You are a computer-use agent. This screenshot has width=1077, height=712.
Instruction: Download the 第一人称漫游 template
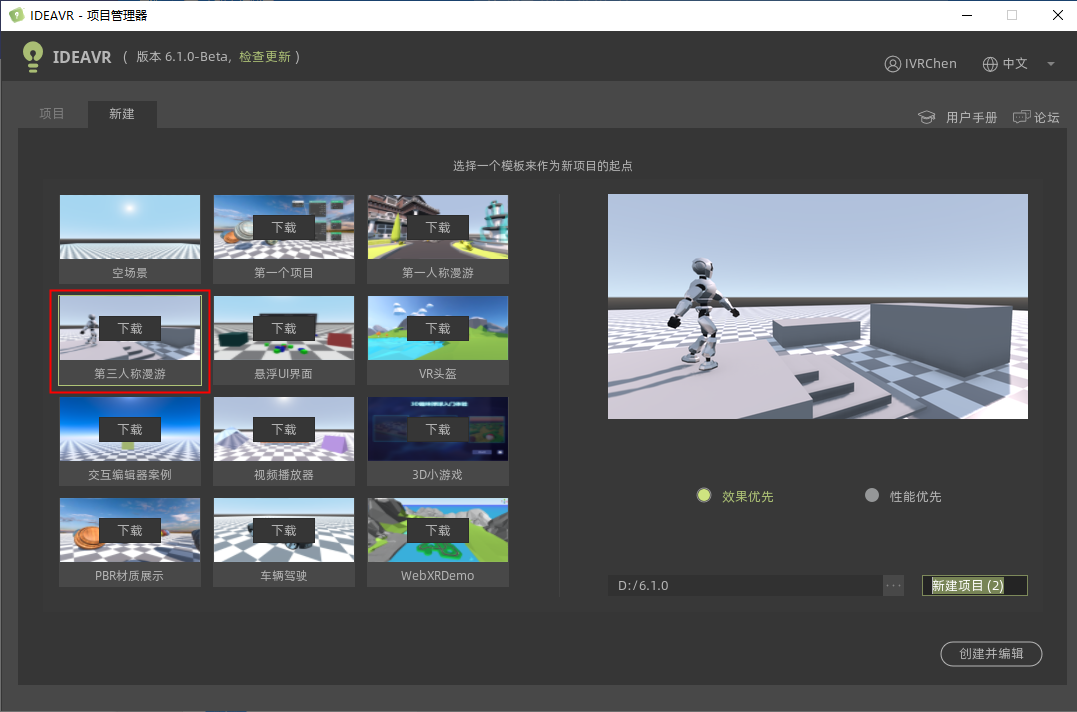(x=438, y=227)
